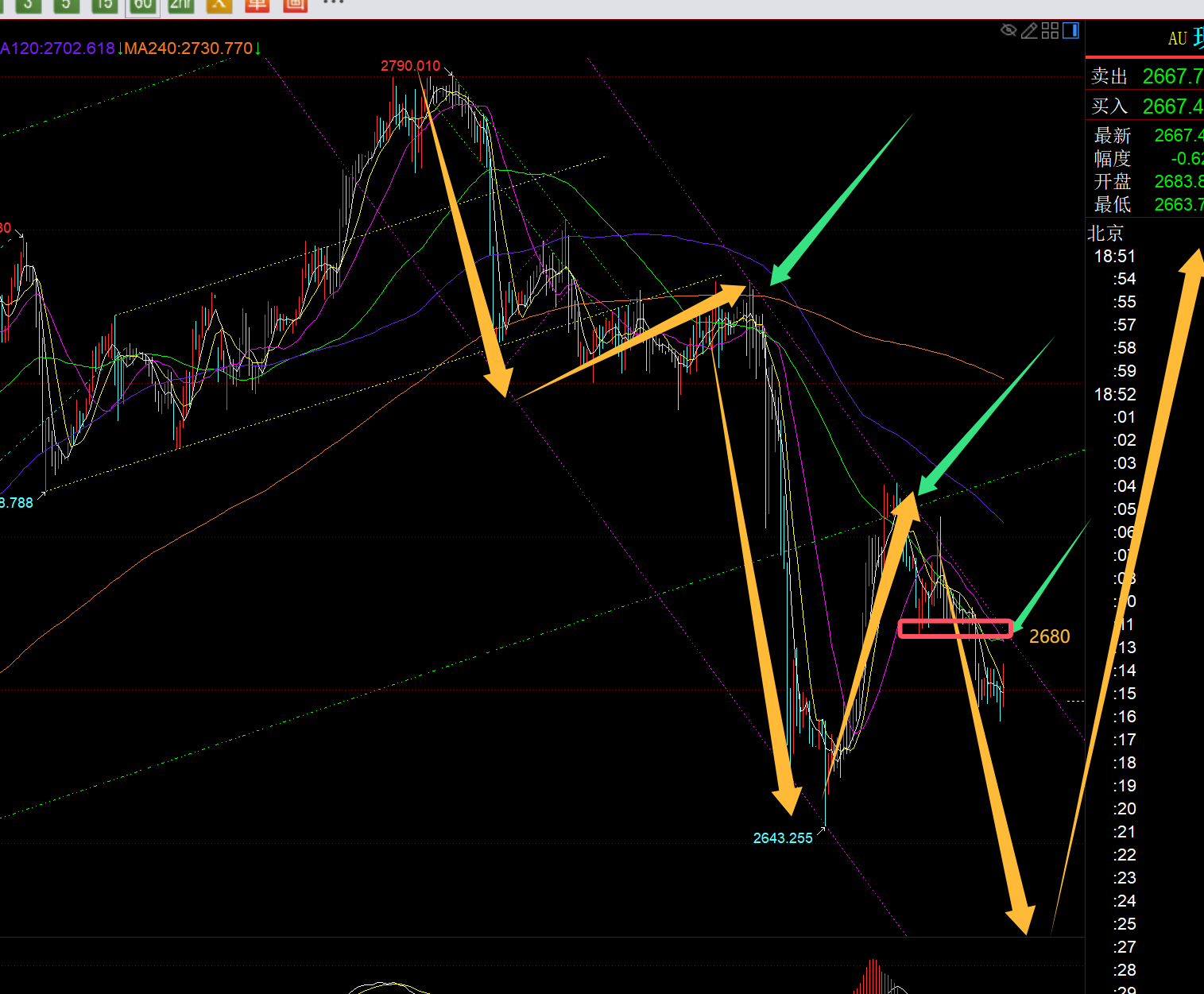This screenshot has height=994, width=1204.
Task: Toggle the blue side panel icon
Action: click(x=1070, y=30)
